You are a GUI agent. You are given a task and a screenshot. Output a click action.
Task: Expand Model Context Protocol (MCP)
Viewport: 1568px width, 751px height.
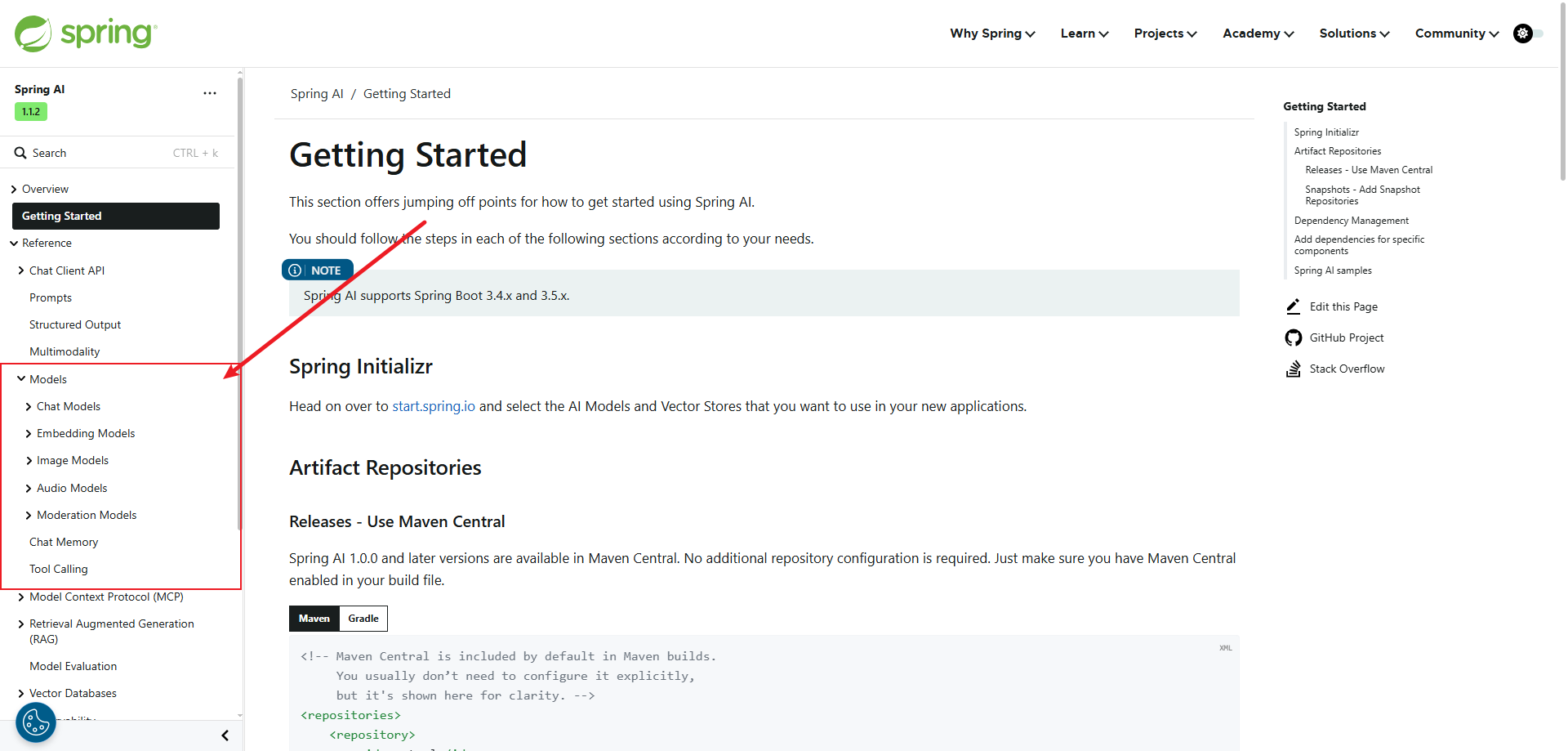(21, 597)
